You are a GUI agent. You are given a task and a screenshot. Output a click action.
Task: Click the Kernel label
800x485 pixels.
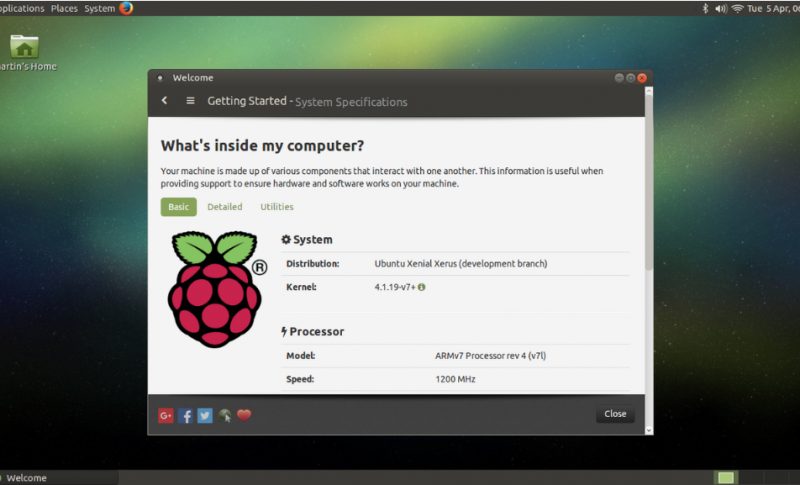point(301,287)
